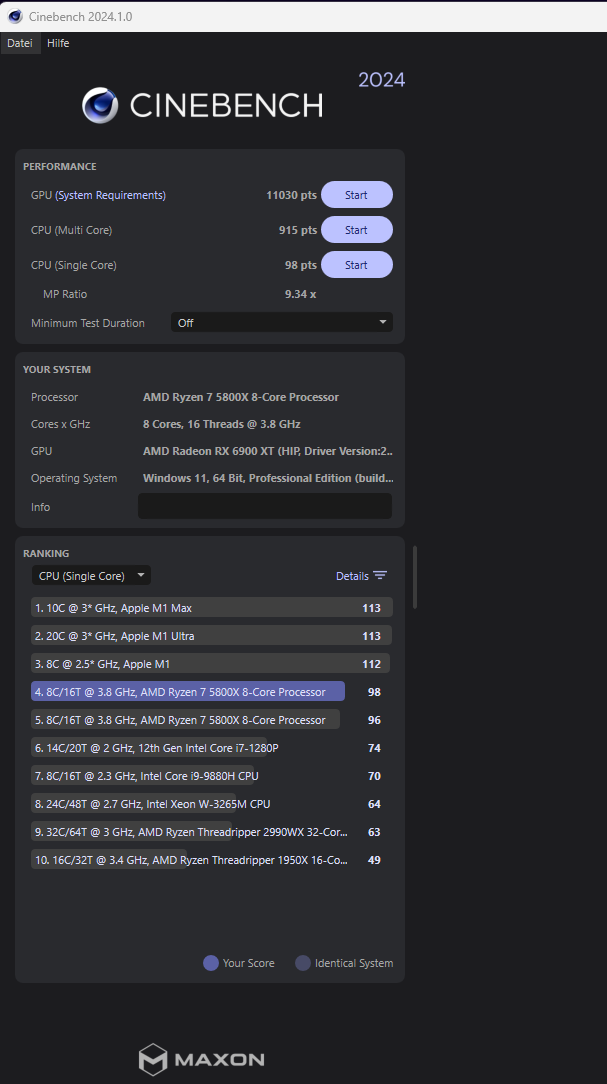The width and height of the screenshot is (607, 1084).
Task: Click the 98 pts single core score
Action: coord(301,265)
